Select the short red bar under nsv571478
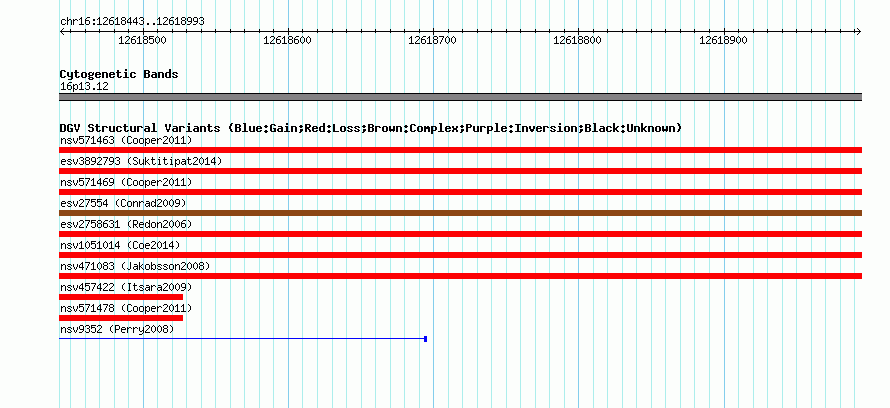The image size is (890, 408). pyautogui.click(x=121, y=318)
